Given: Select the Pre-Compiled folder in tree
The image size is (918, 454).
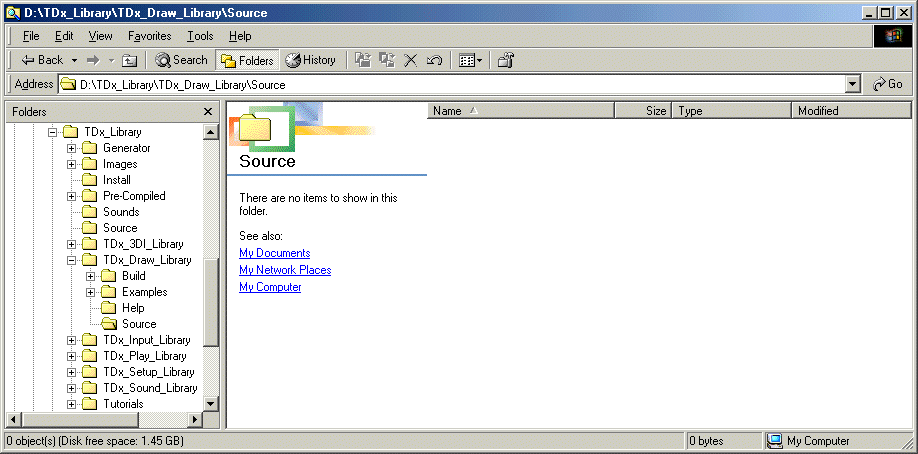Looking at the screenshot, I should tap(134, 196).
